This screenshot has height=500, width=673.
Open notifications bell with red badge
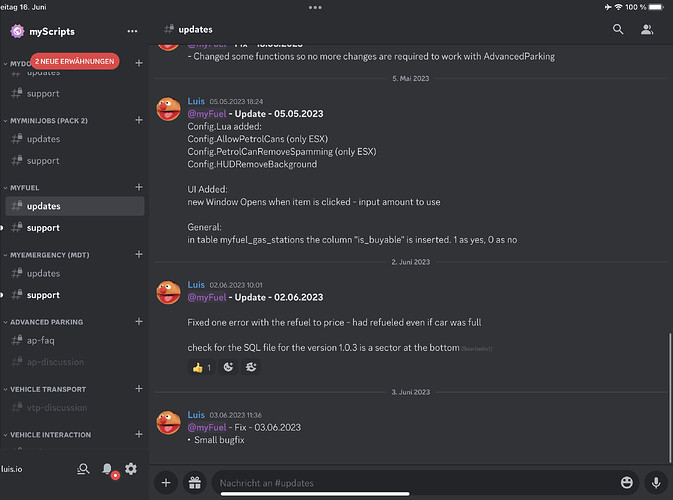pyautogui.click(x=107, y=468)
